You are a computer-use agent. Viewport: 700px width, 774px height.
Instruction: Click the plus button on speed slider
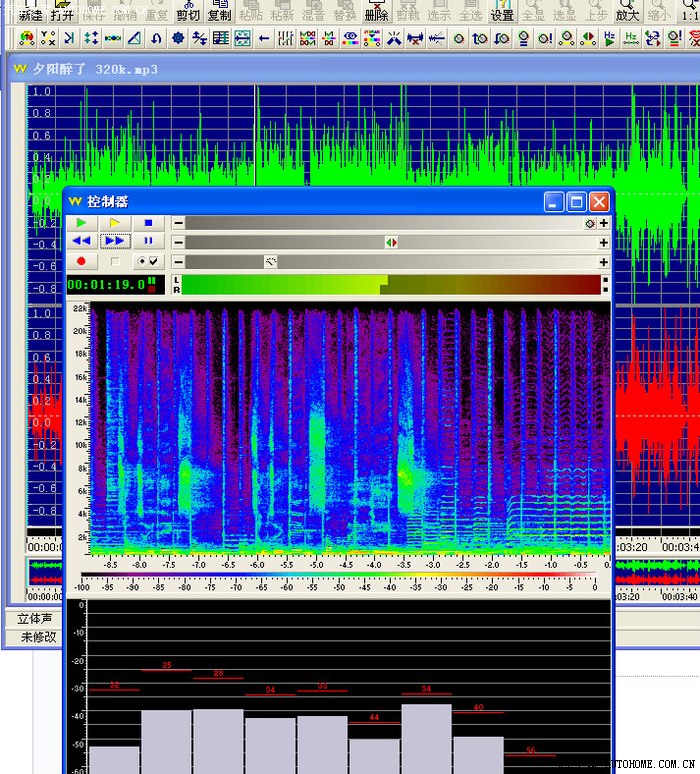(x=604, y=262)
